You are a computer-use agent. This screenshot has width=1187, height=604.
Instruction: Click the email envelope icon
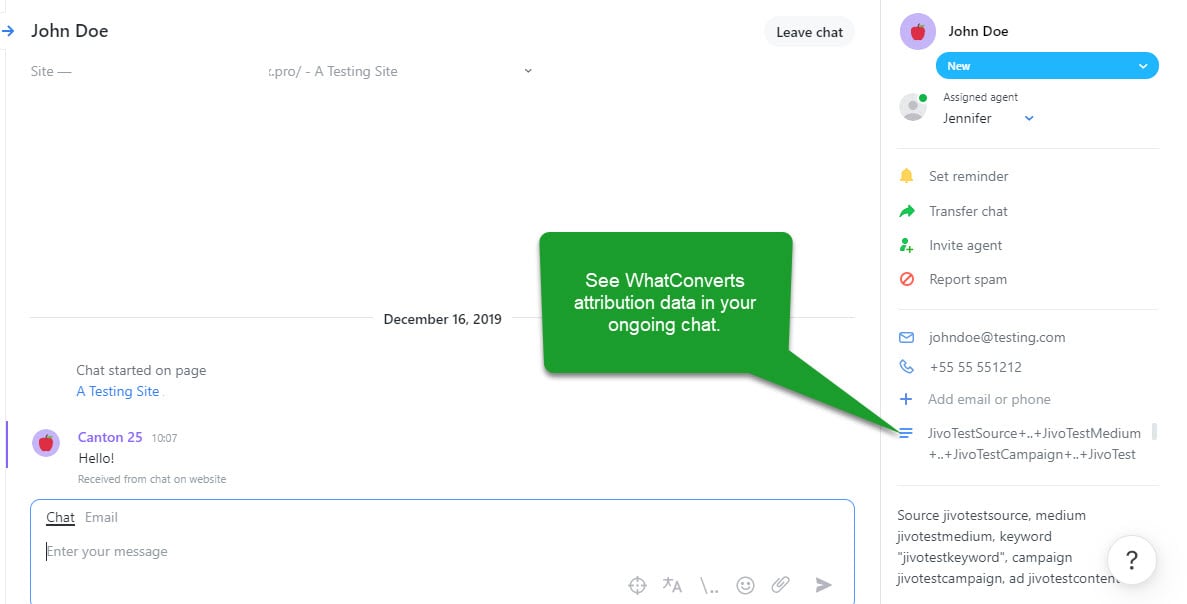[906, 338]
